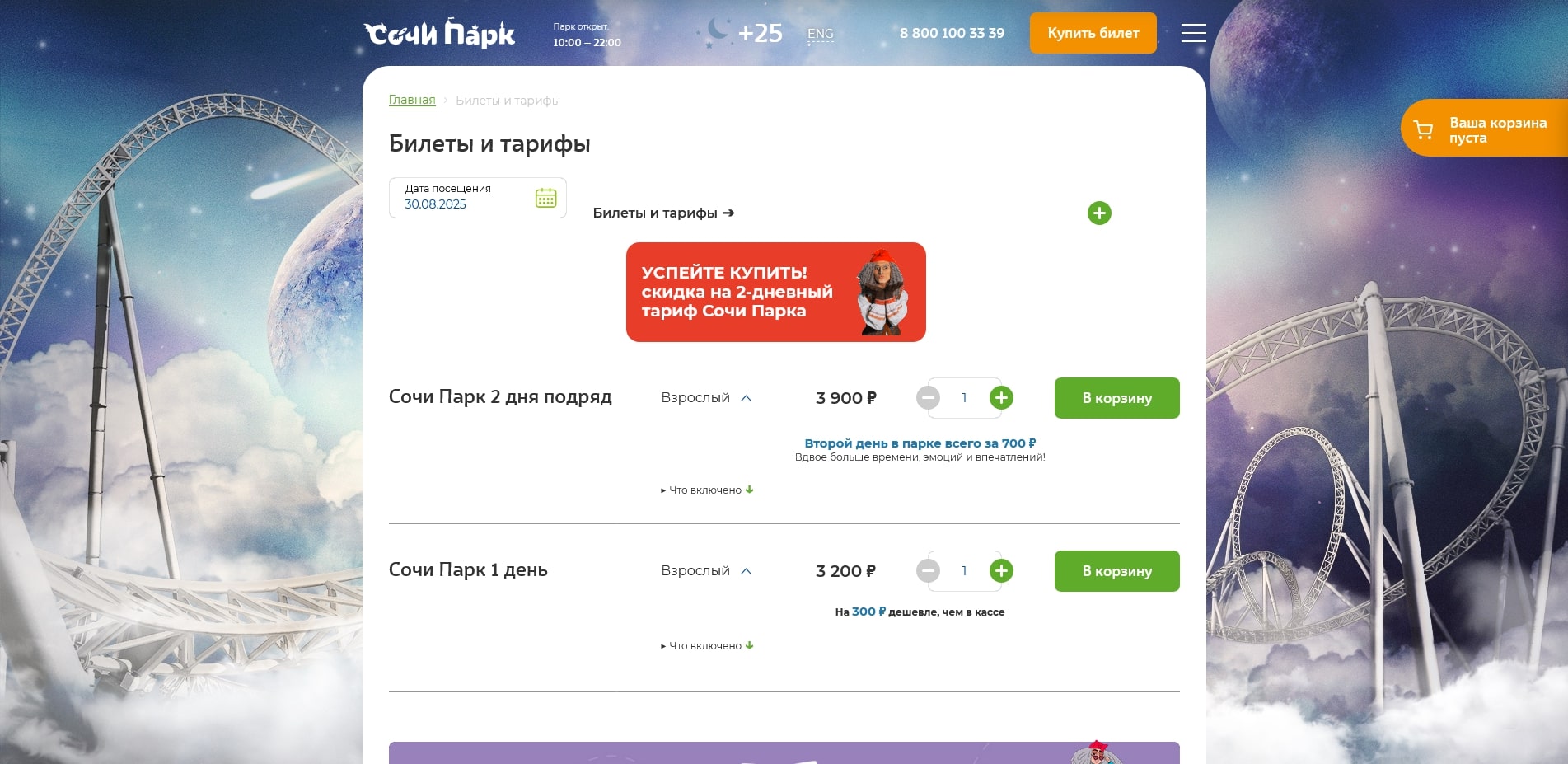Open the 2-day discount promo banner
Image resolution: width=1568 pixels, height=764 pixels.
click(775, 292)
